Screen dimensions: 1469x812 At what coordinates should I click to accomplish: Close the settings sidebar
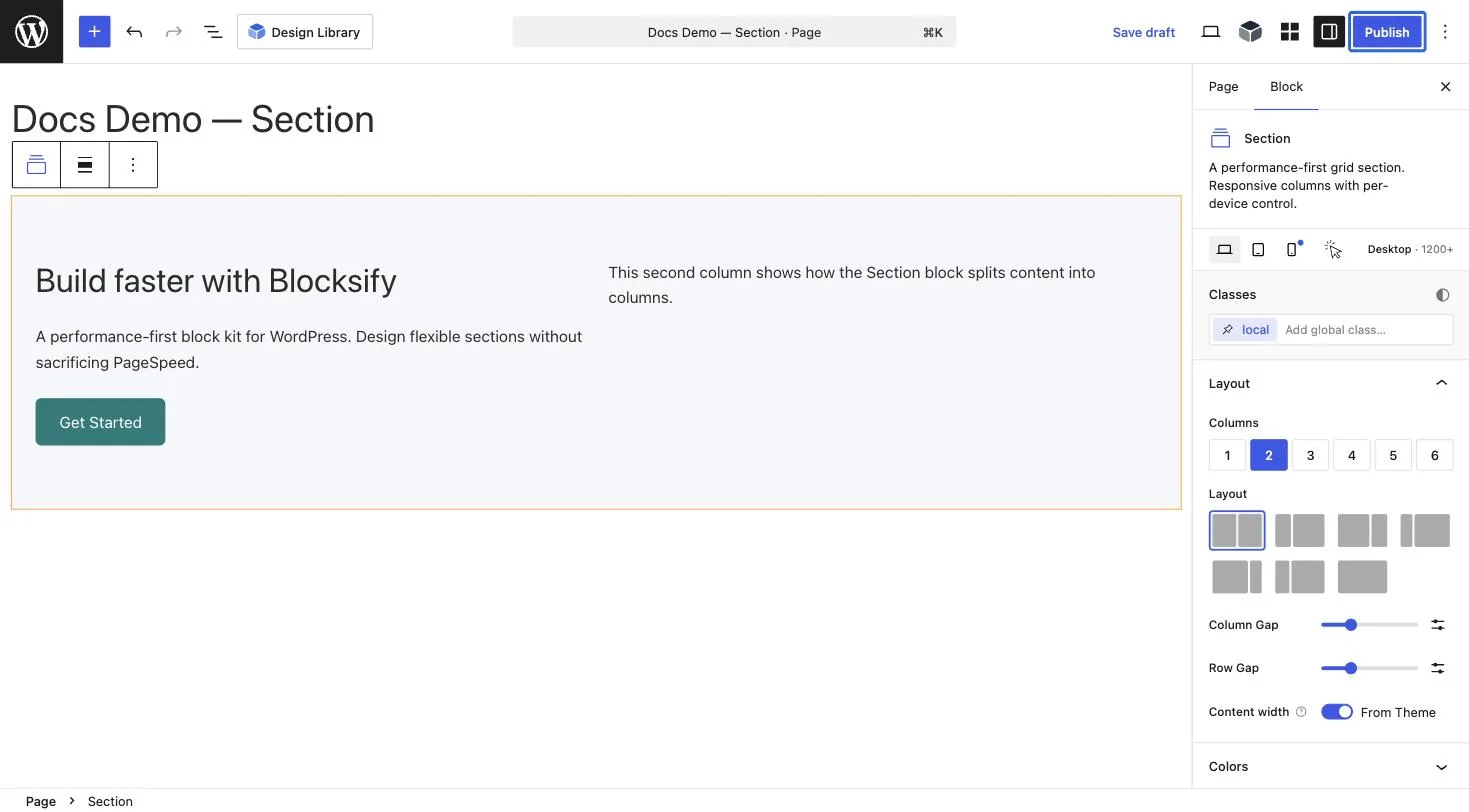point(1445,87)
